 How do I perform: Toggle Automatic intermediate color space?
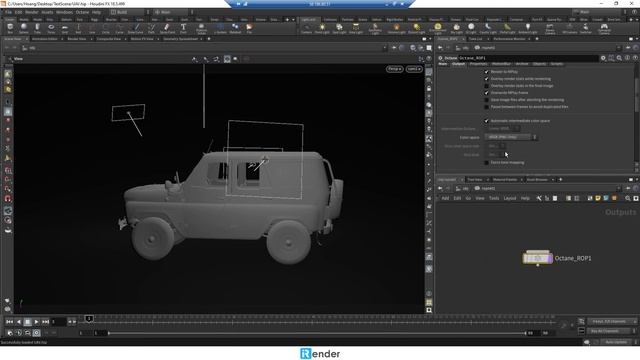click(486, 121)
